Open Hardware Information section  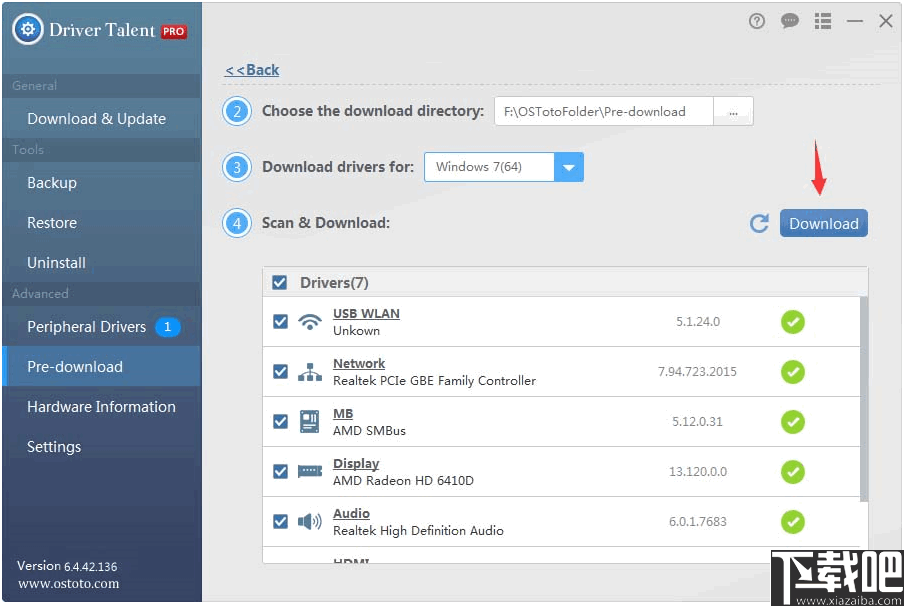[x=102, y=406]
